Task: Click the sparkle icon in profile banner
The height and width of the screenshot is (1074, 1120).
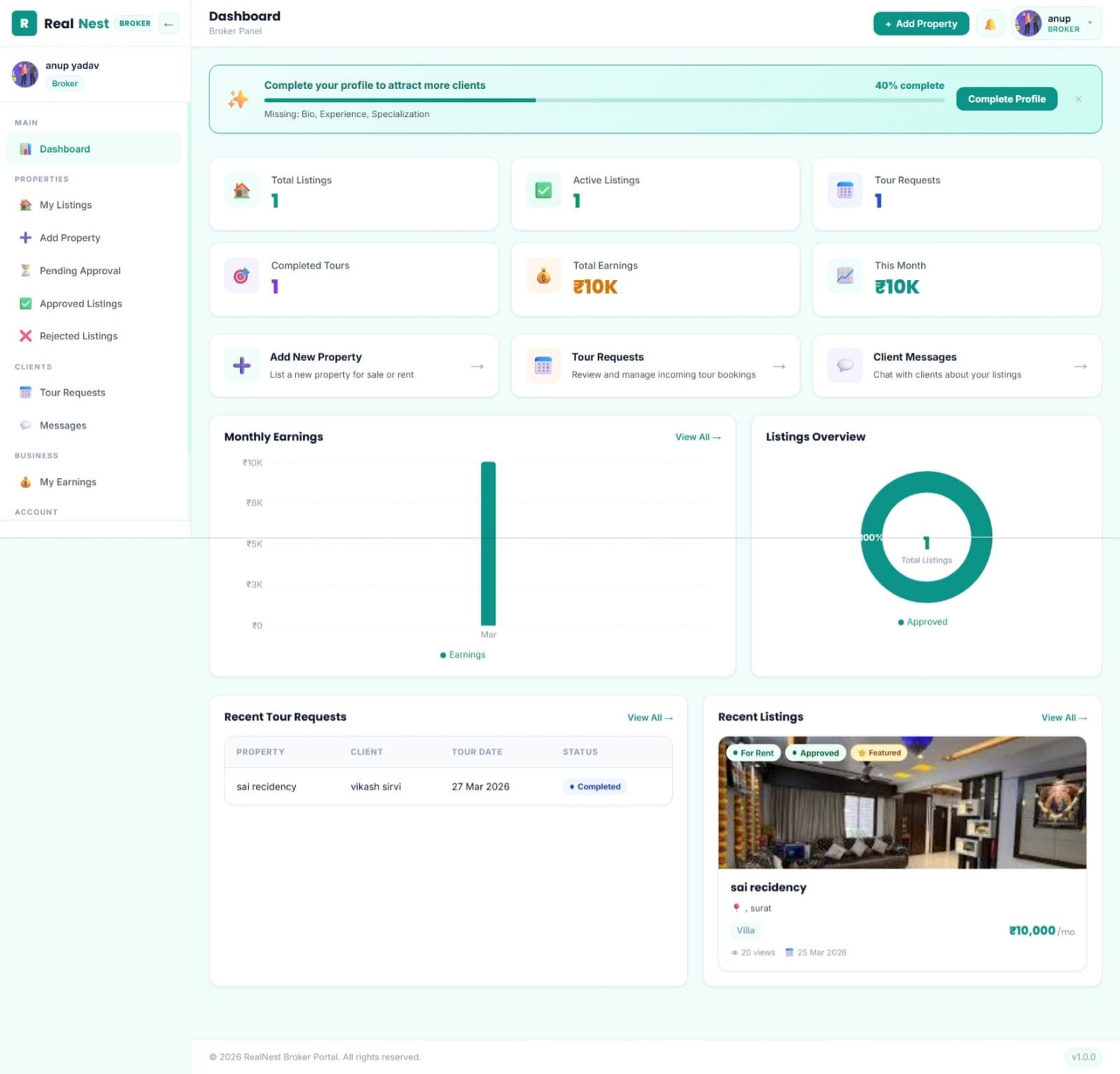Action: pos(238,99)
